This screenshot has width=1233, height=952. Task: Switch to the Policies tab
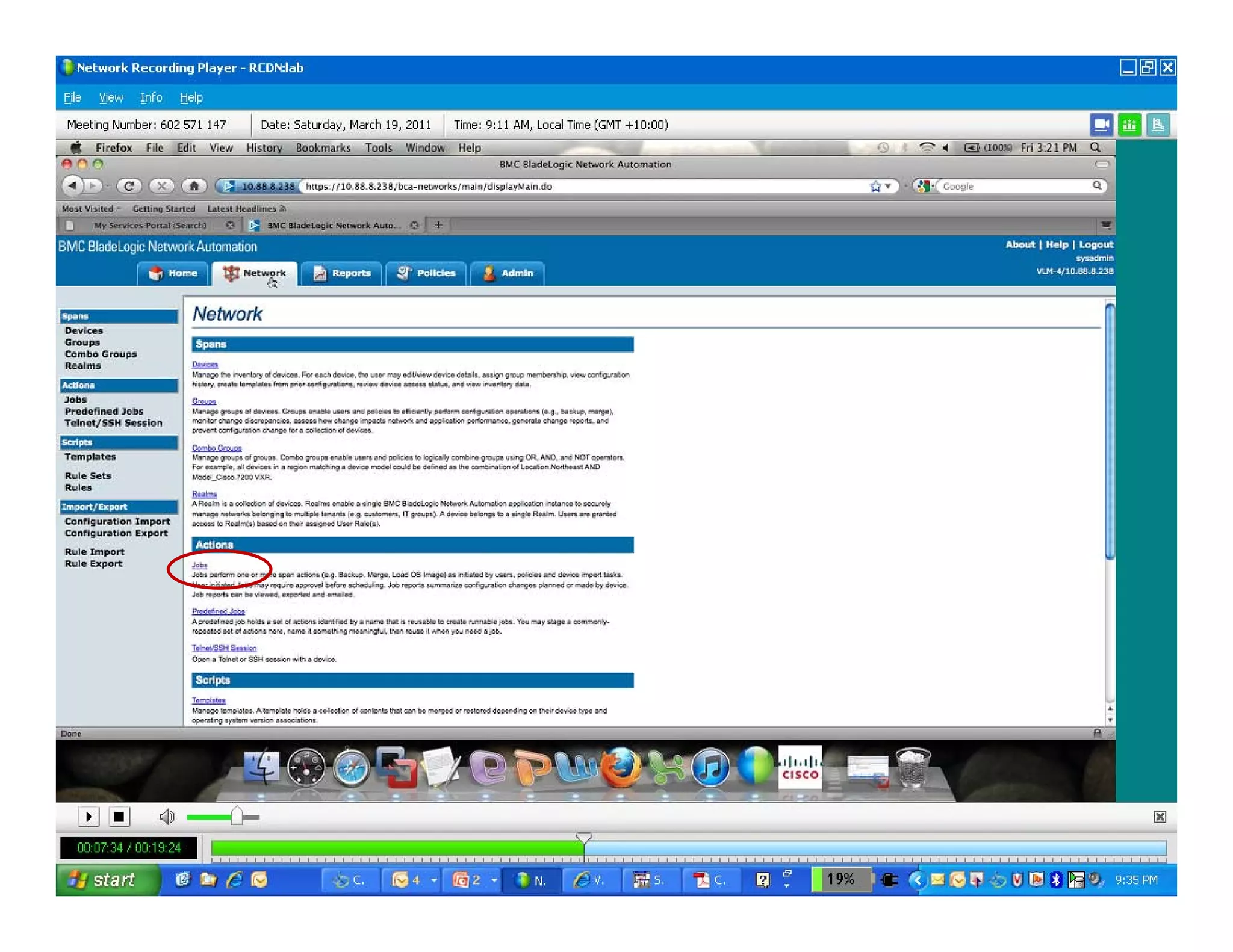426,273
